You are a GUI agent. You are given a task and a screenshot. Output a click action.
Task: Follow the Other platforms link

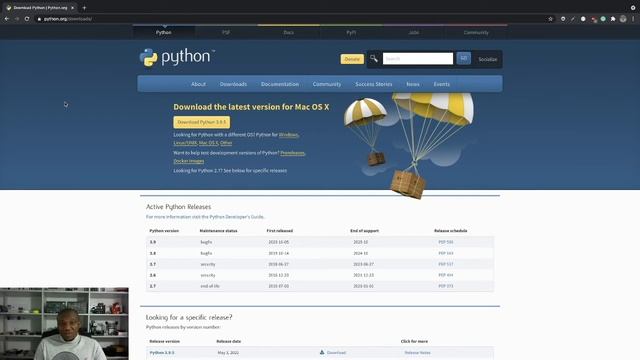[x=226, y=143]
